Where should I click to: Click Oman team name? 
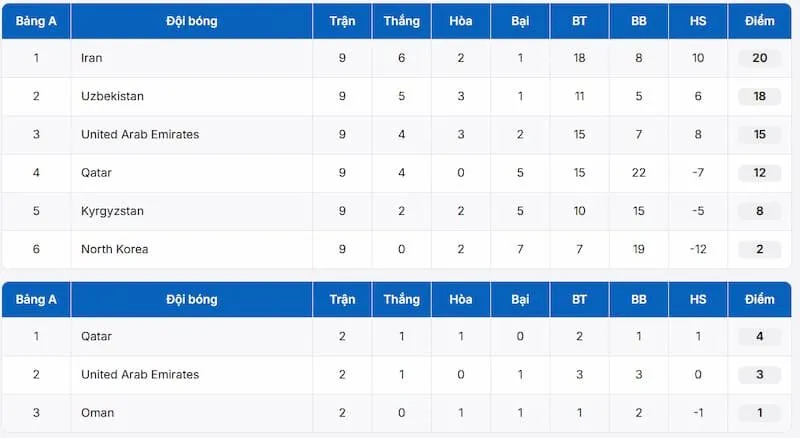coord(98,412)
